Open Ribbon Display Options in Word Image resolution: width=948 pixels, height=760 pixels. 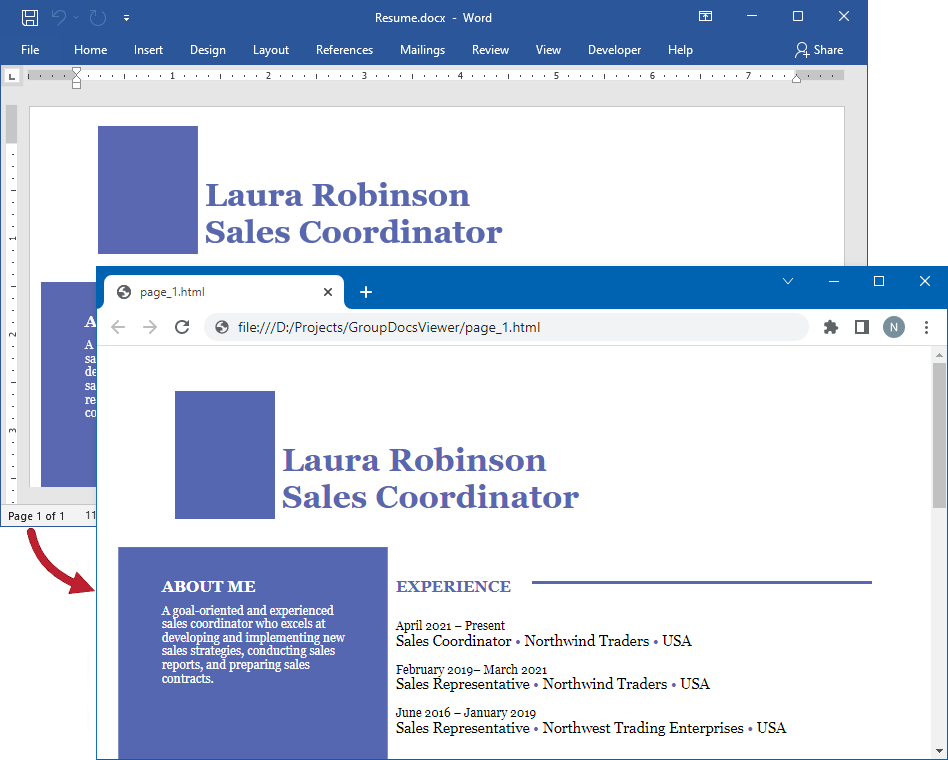point(706,16)
